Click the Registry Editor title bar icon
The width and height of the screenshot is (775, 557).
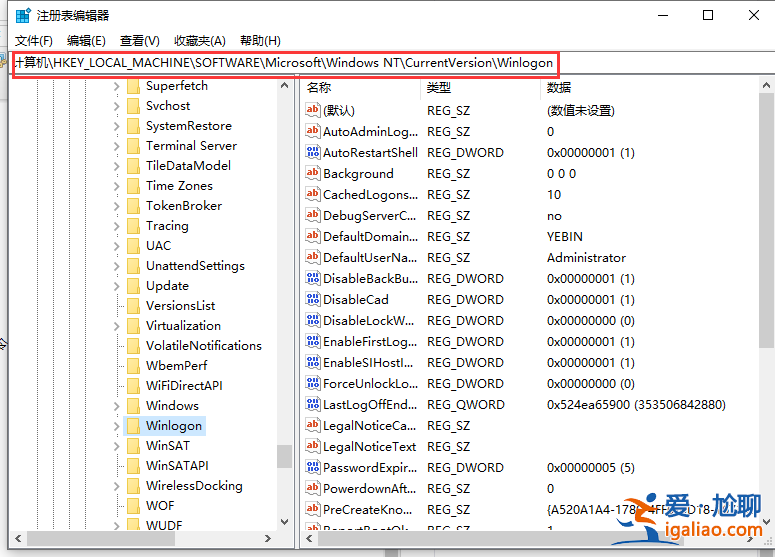pos(23,15)
